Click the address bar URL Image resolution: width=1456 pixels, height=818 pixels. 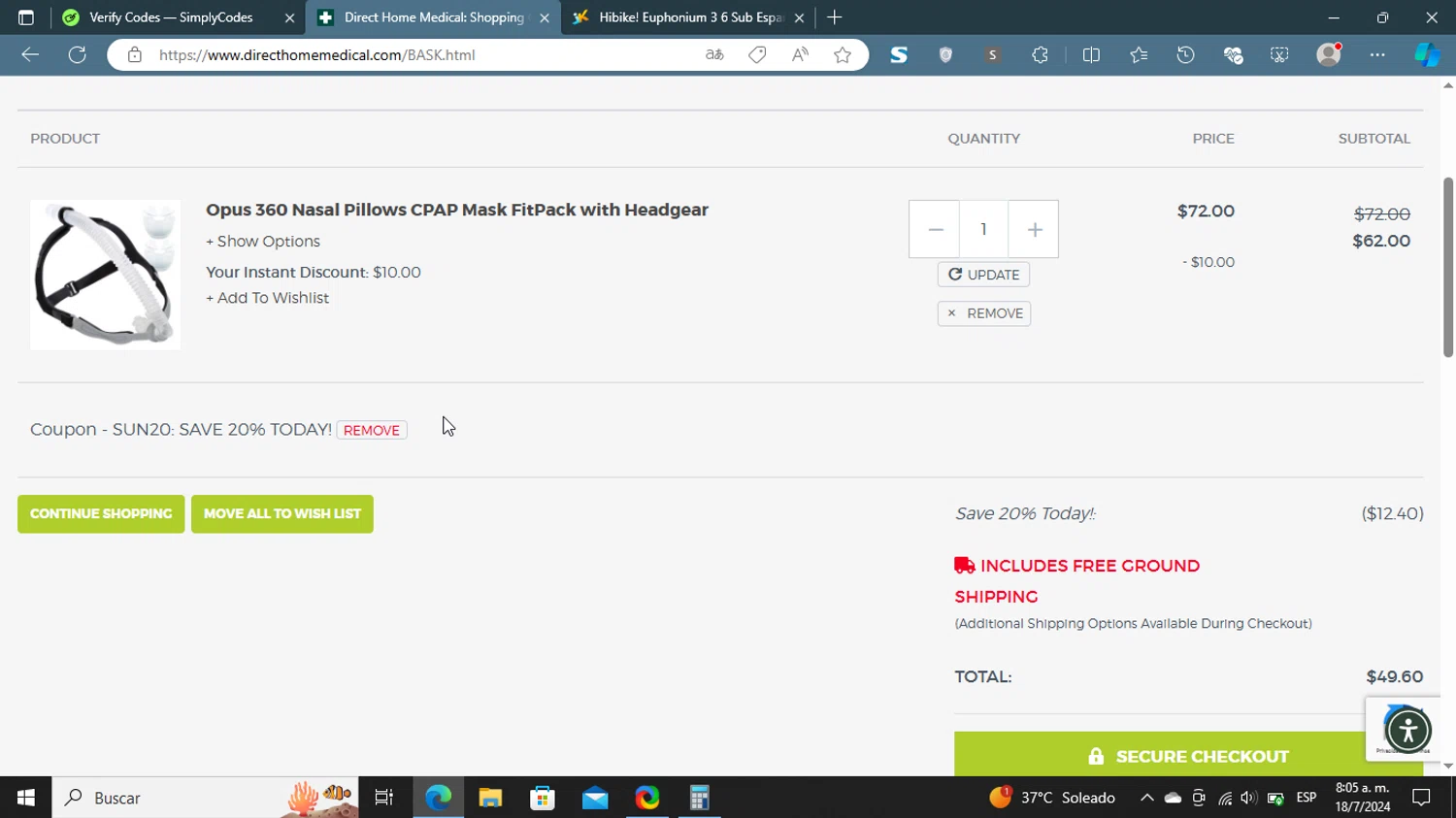point(317,55)
